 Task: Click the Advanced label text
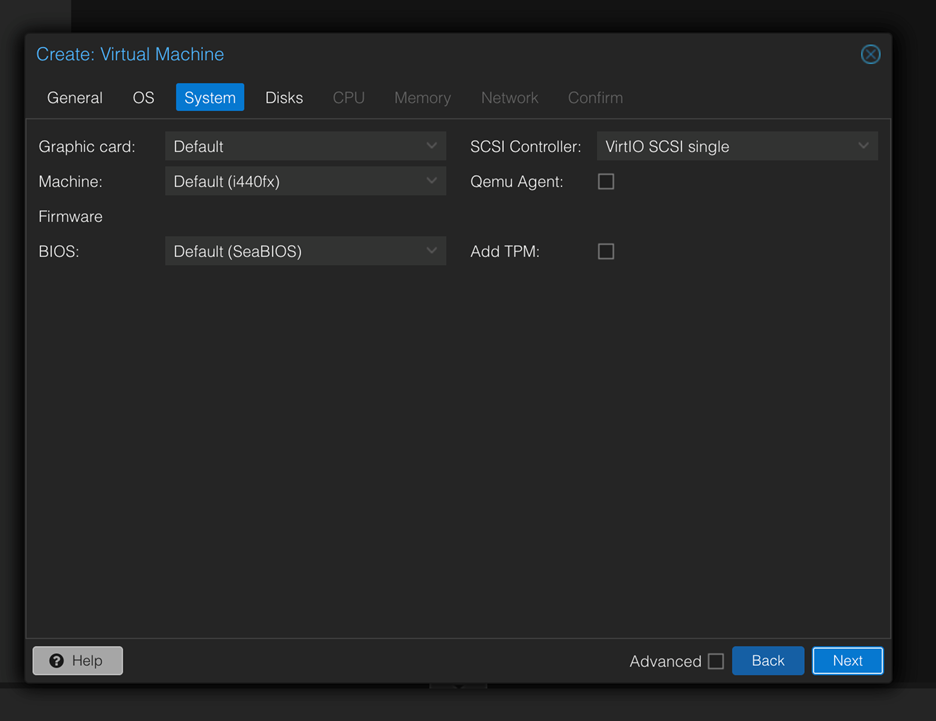(666, 661)
